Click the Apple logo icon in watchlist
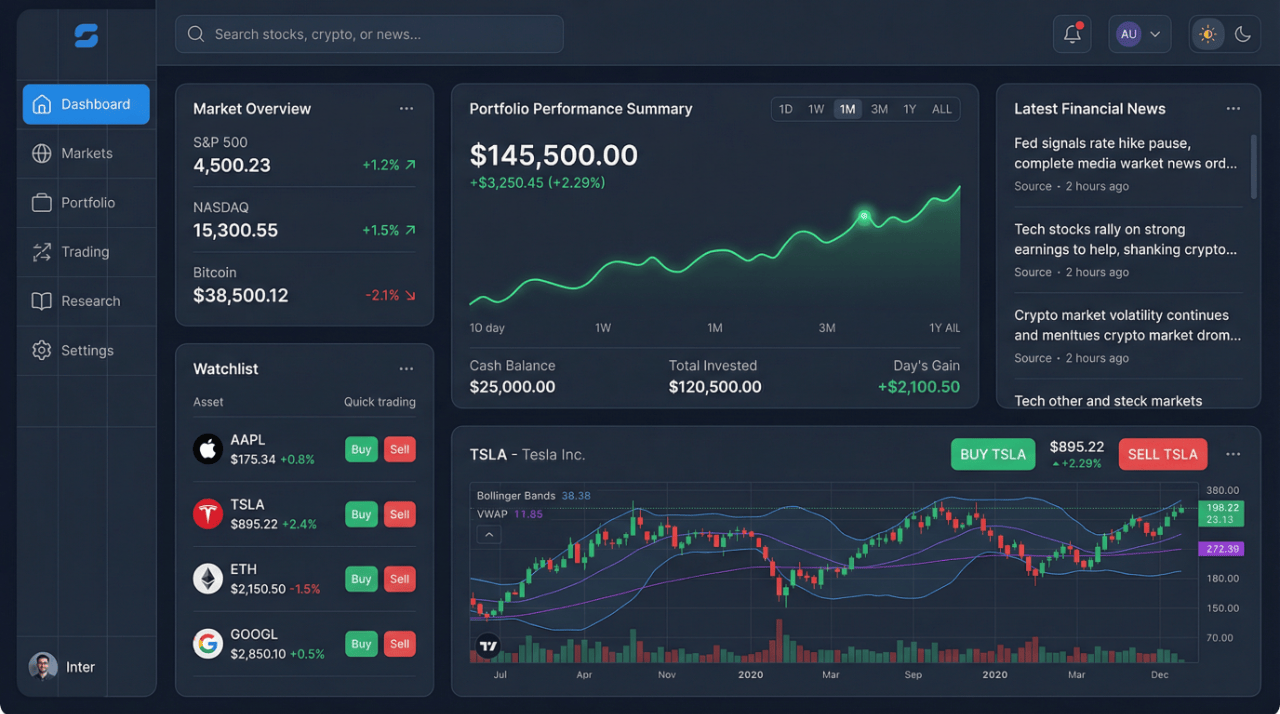 point(208,449)
